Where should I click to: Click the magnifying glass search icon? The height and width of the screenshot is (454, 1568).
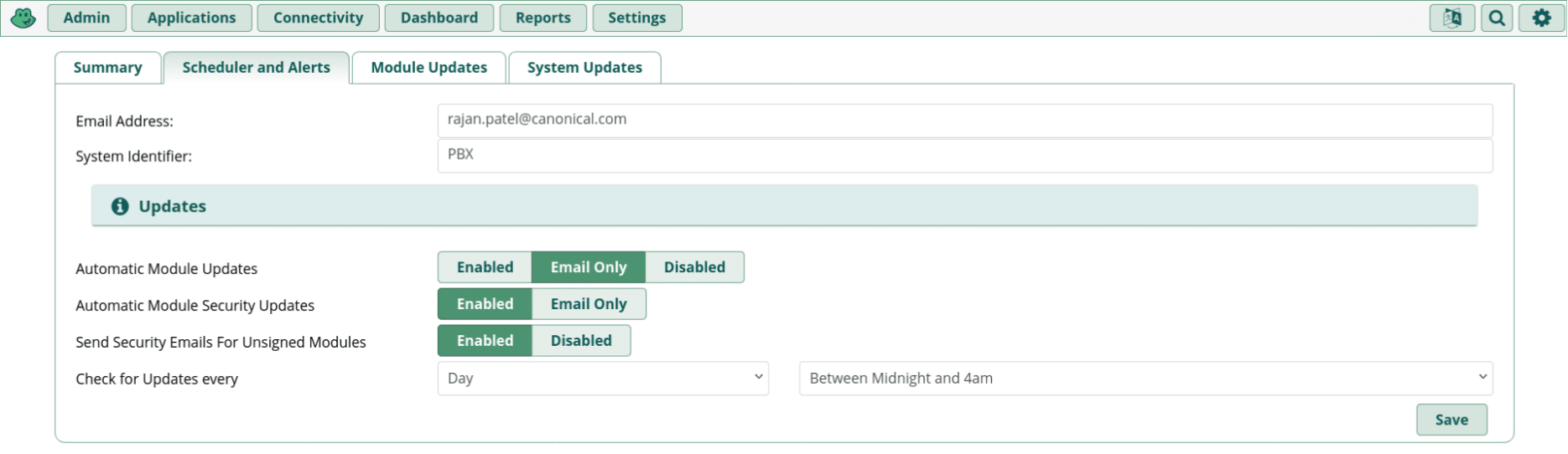(x=1497, y=18)
